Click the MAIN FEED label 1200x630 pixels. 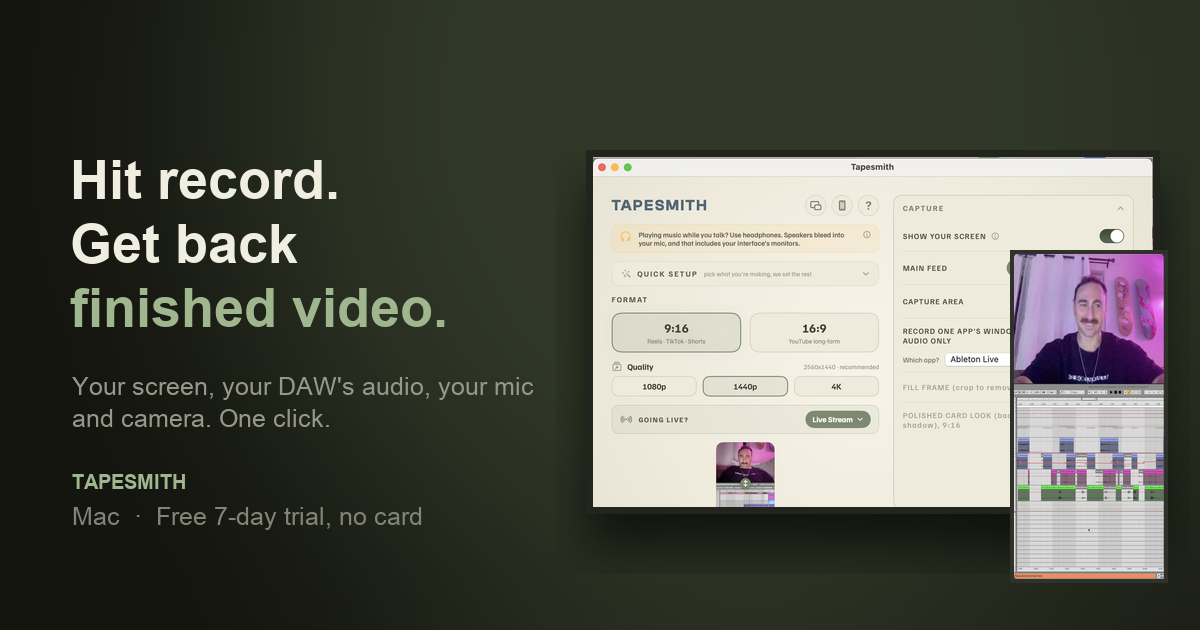pyautogui.click(x=925, y=268)
